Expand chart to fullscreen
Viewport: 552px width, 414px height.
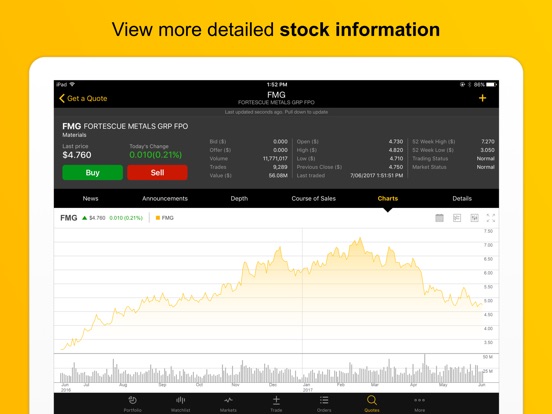(491, 218)
